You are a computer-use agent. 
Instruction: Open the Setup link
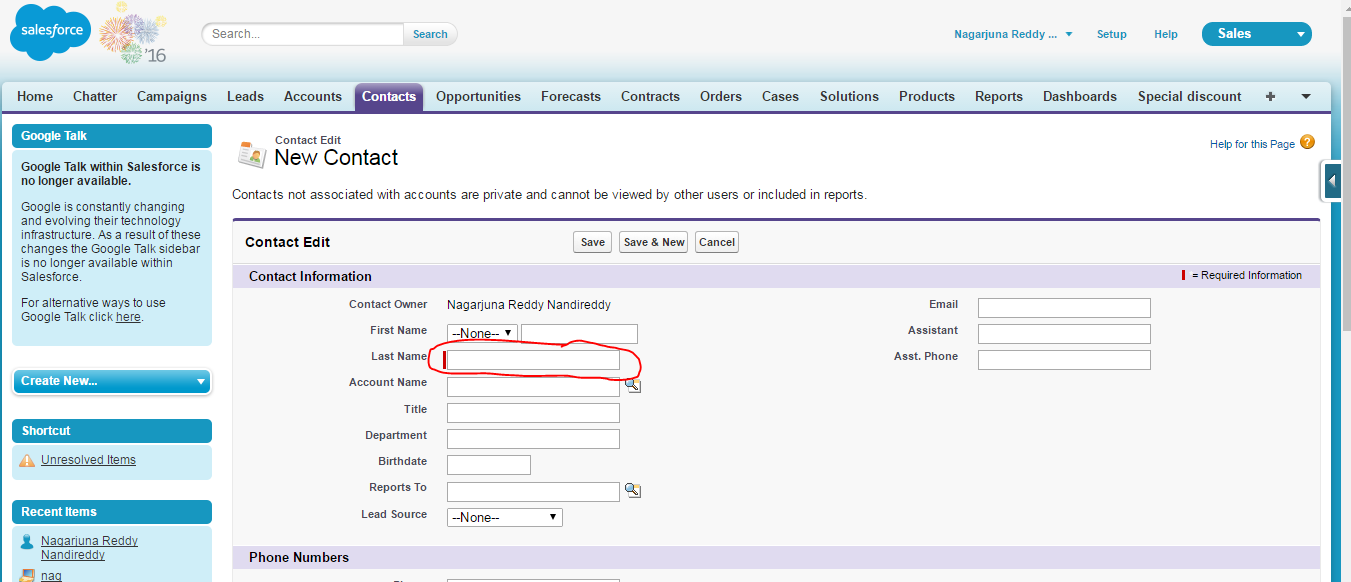coord(1111,34)
